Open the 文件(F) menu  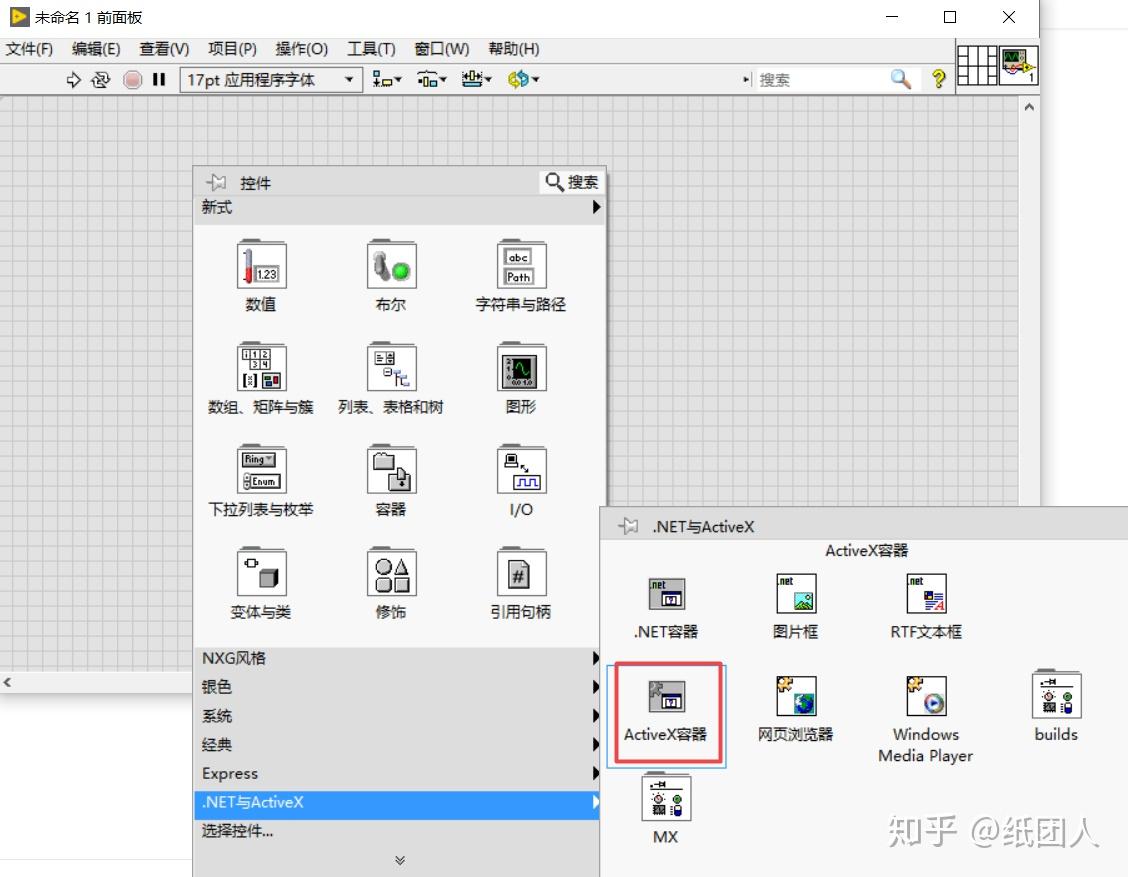[x=29, y=49]
